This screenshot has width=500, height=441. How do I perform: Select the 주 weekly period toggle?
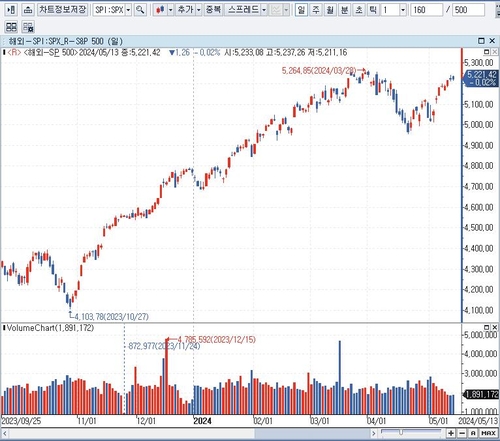click(315, 10)
